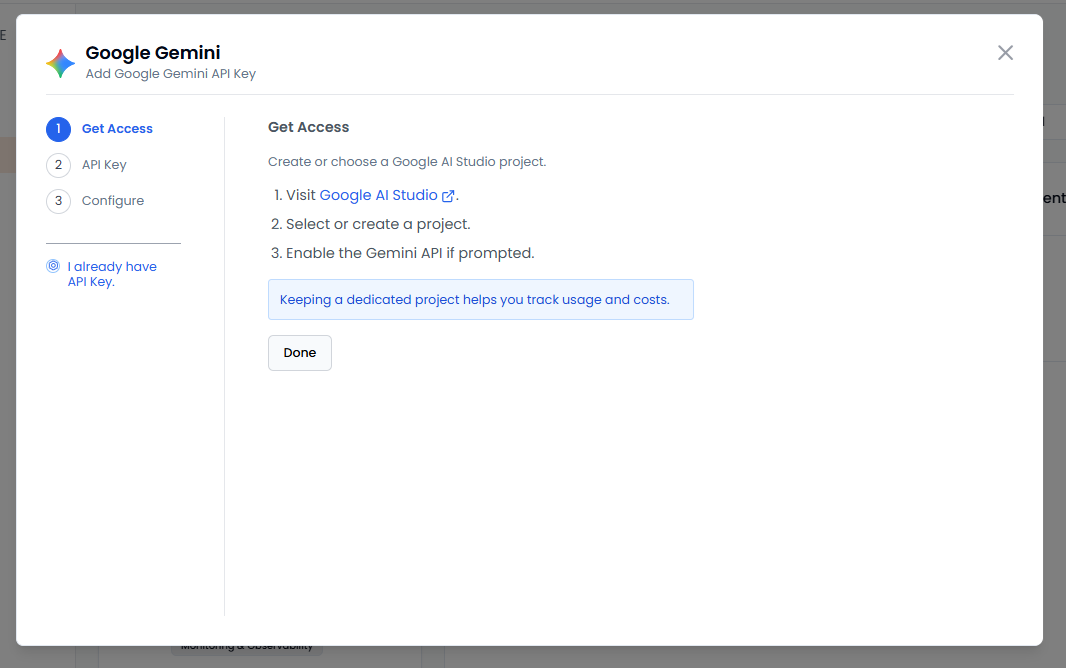Click the 'Select or create a project' instruction
The image size is (1066, 668).
378,224
